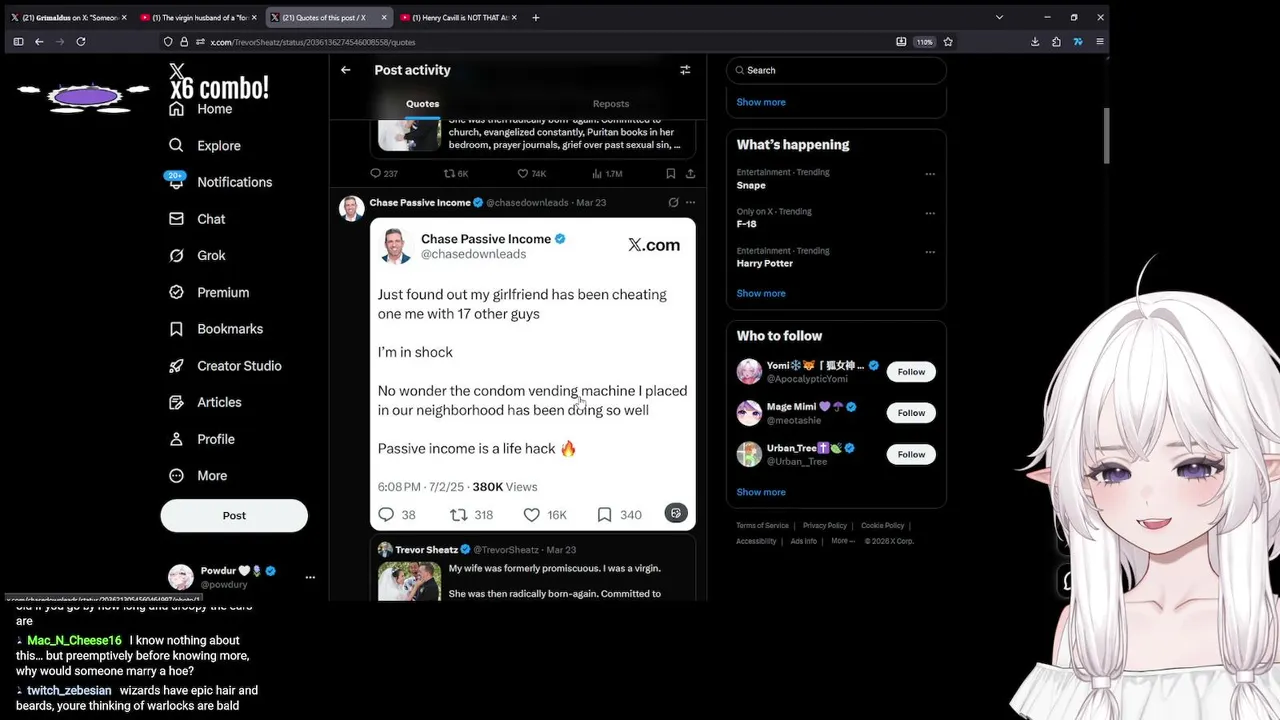Screen dimensions: 1280x720
Task: Click the Post button
Action: coord(234,515)
